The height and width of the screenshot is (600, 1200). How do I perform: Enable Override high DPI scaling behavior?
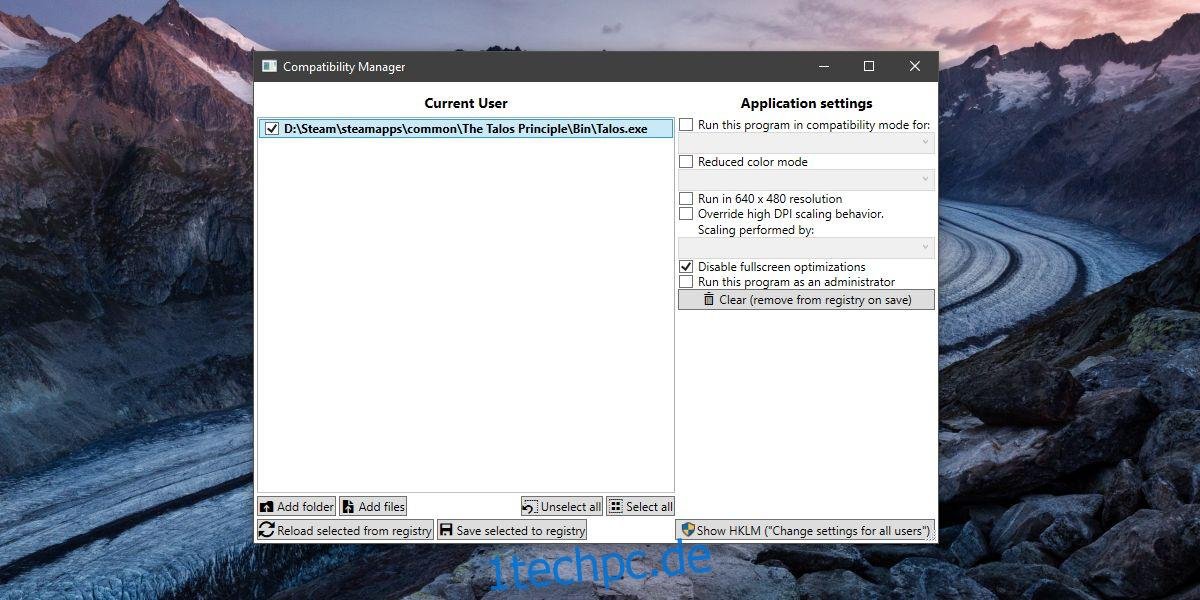point(686,213)
